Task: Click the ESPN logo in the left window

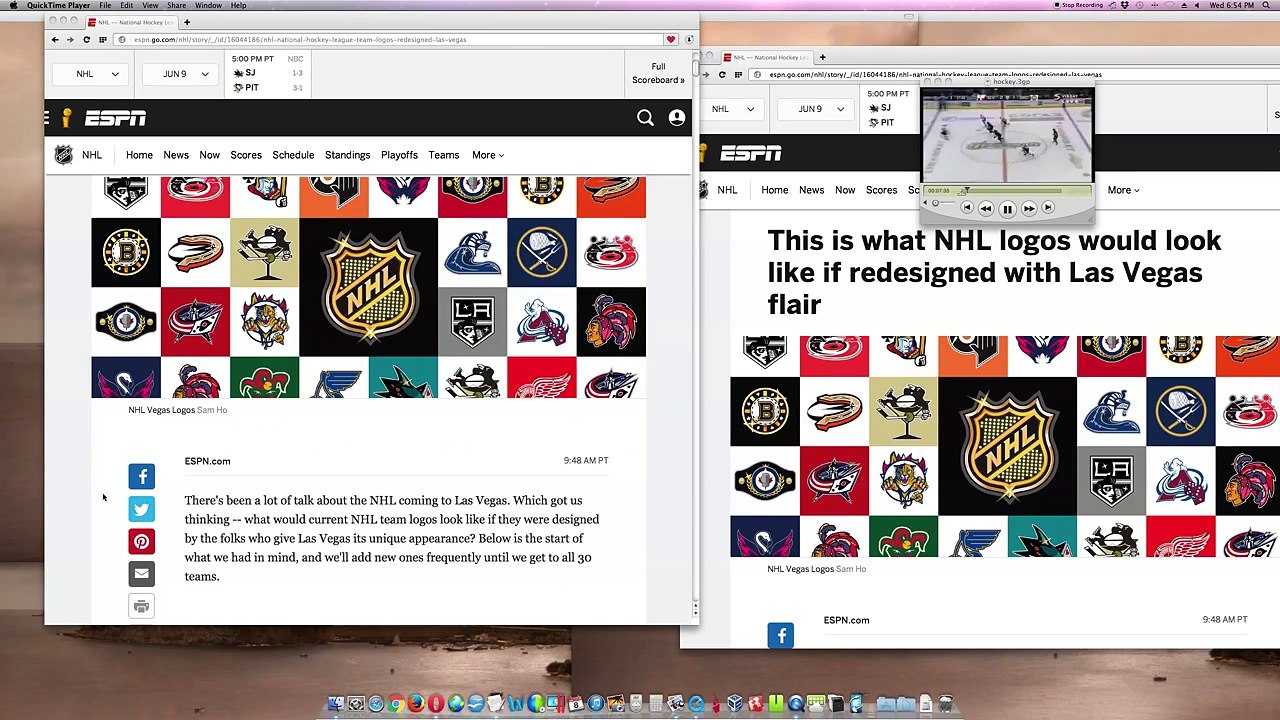Action: tap(115, 118)
